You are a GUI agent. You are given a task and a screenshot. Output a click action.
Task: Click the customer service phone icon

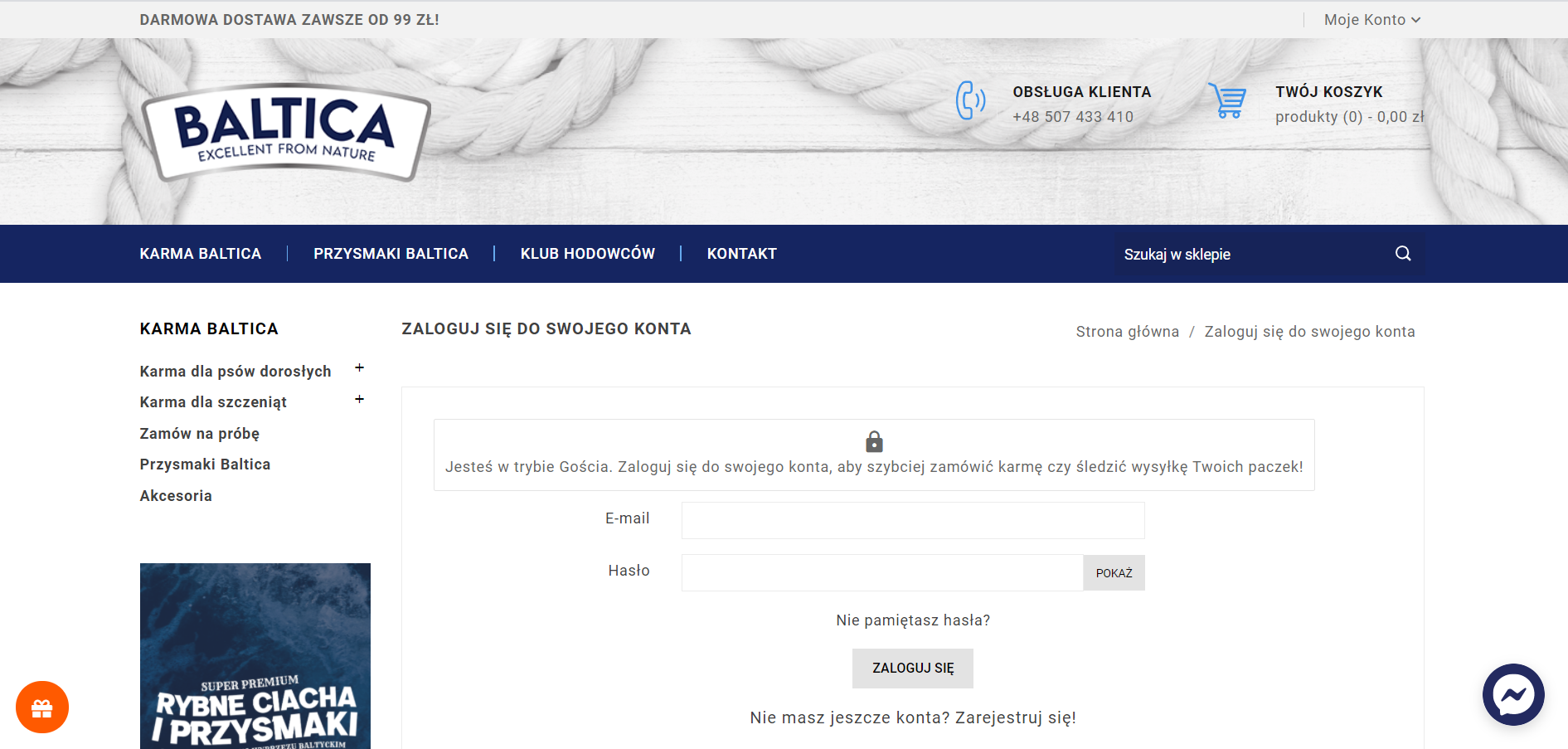[970, 100]
